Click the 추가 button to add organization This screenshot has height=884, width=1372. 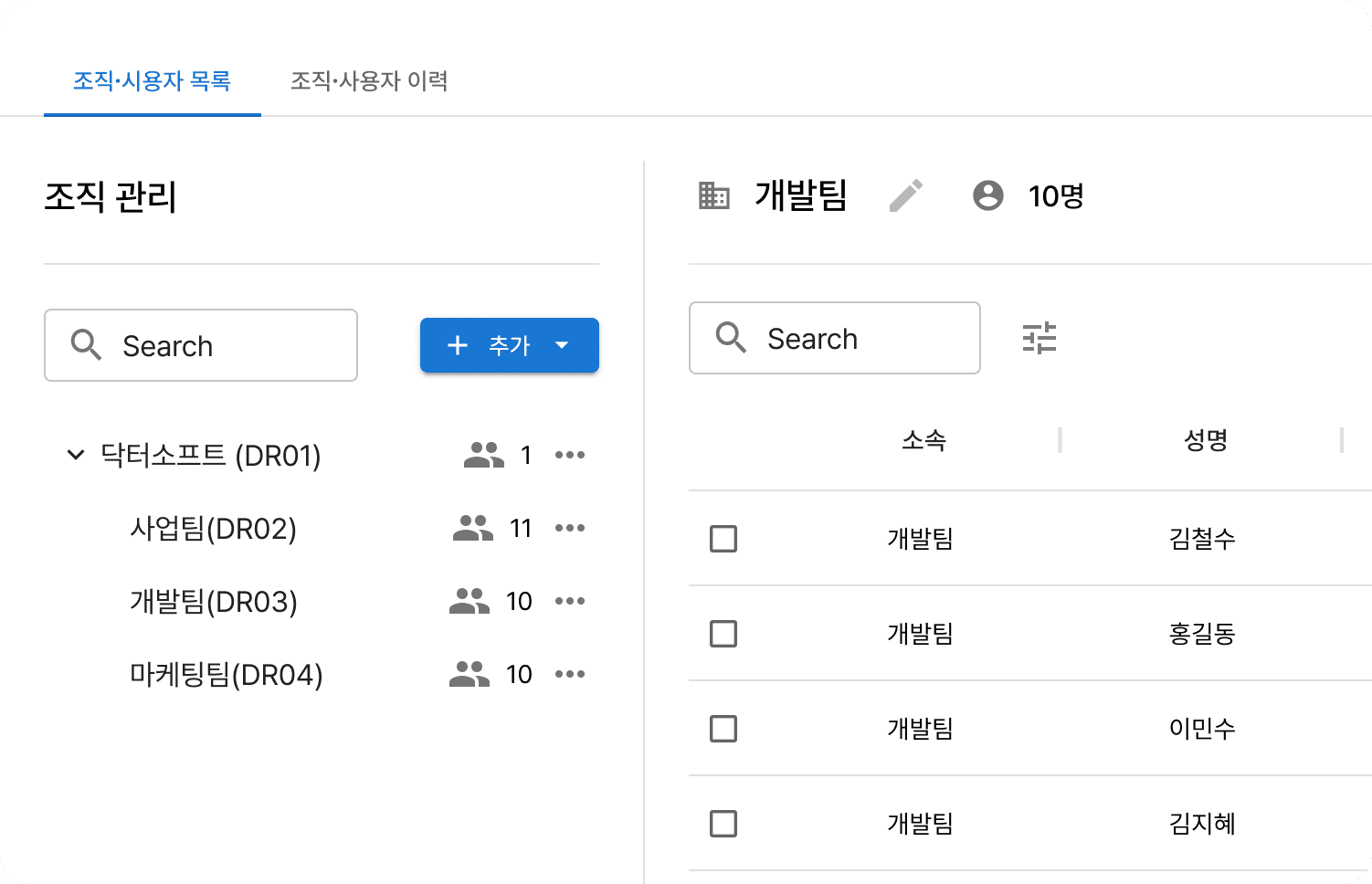pos(491,345)
